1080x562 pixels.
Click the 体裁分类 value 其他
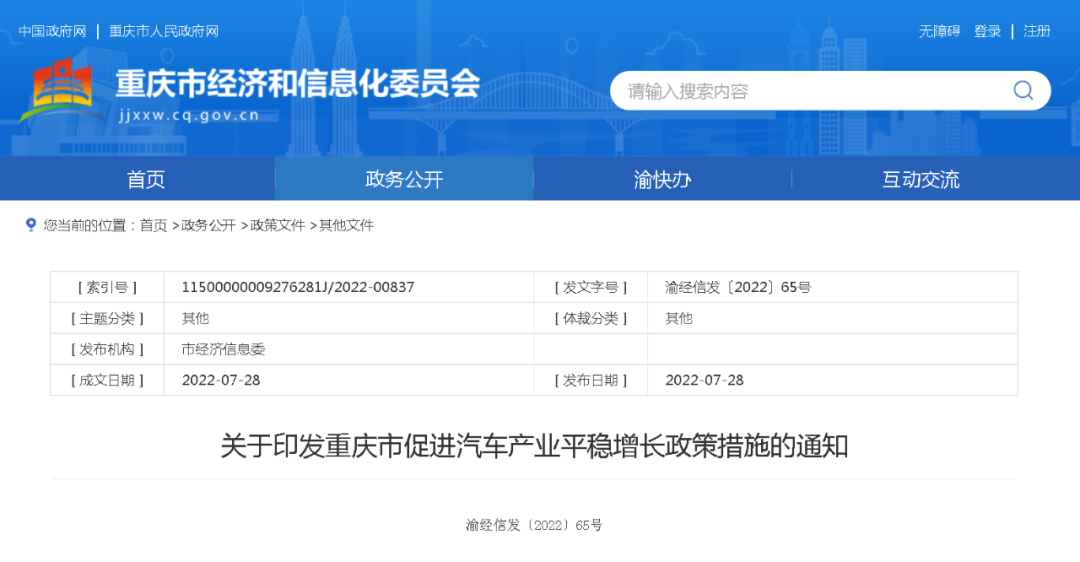pyautogui.click(x=679, y=318)
